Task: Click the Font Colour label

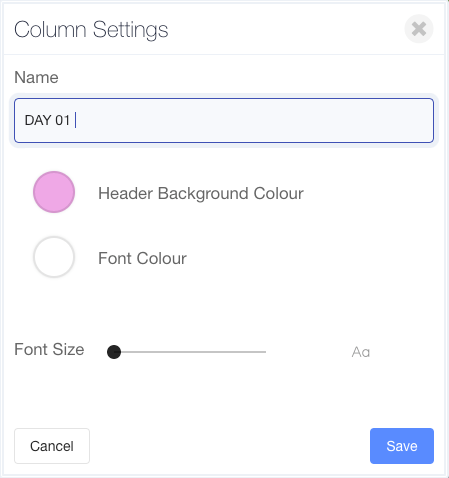Action: tap(142, 258)
